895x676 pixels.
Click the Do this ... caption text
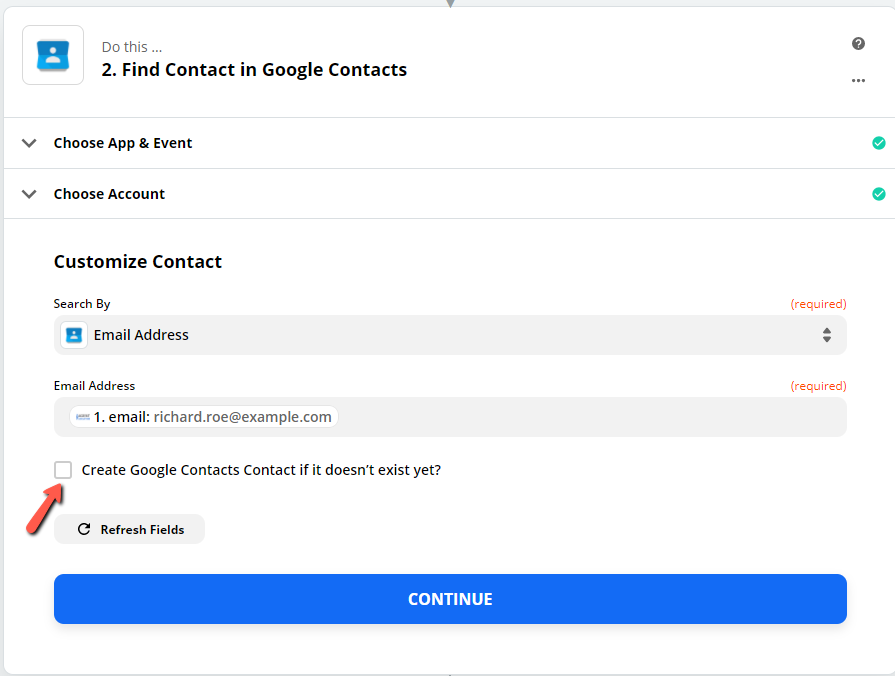point(132,47)
